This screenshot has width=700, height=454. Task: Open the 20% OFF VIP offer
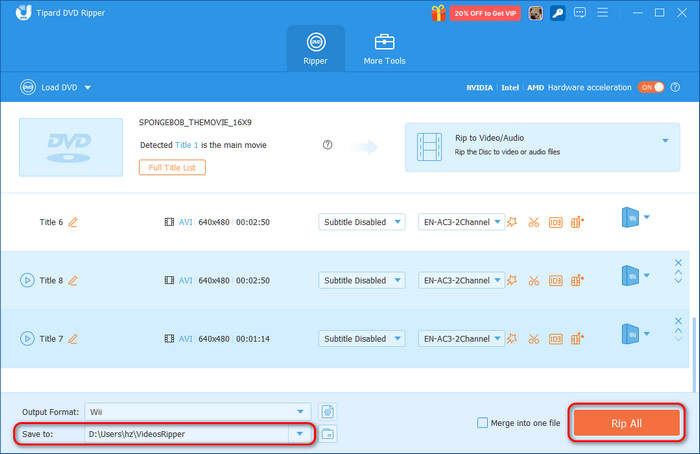point(485,13)
